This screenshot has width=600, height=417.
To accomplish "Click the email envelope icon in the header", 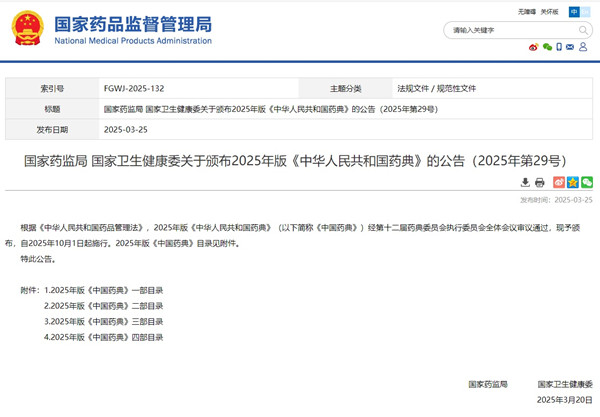I will [570, 47].
